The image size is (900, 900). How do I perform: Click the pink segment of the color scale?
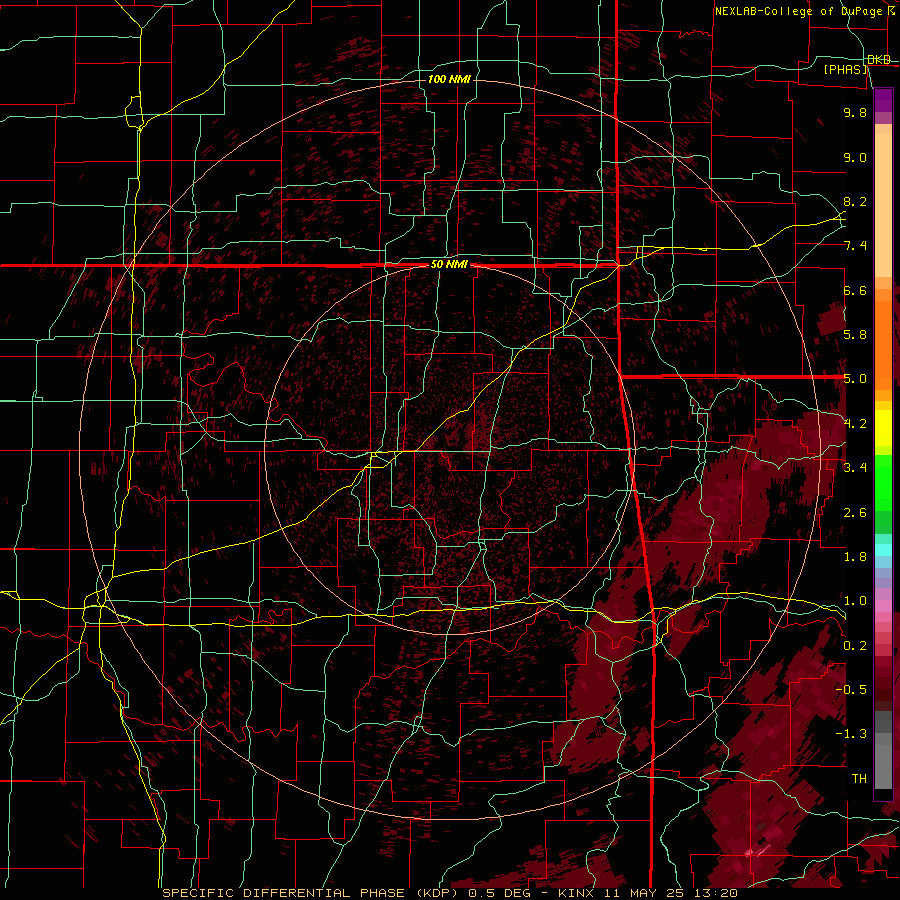pos(883,606)
